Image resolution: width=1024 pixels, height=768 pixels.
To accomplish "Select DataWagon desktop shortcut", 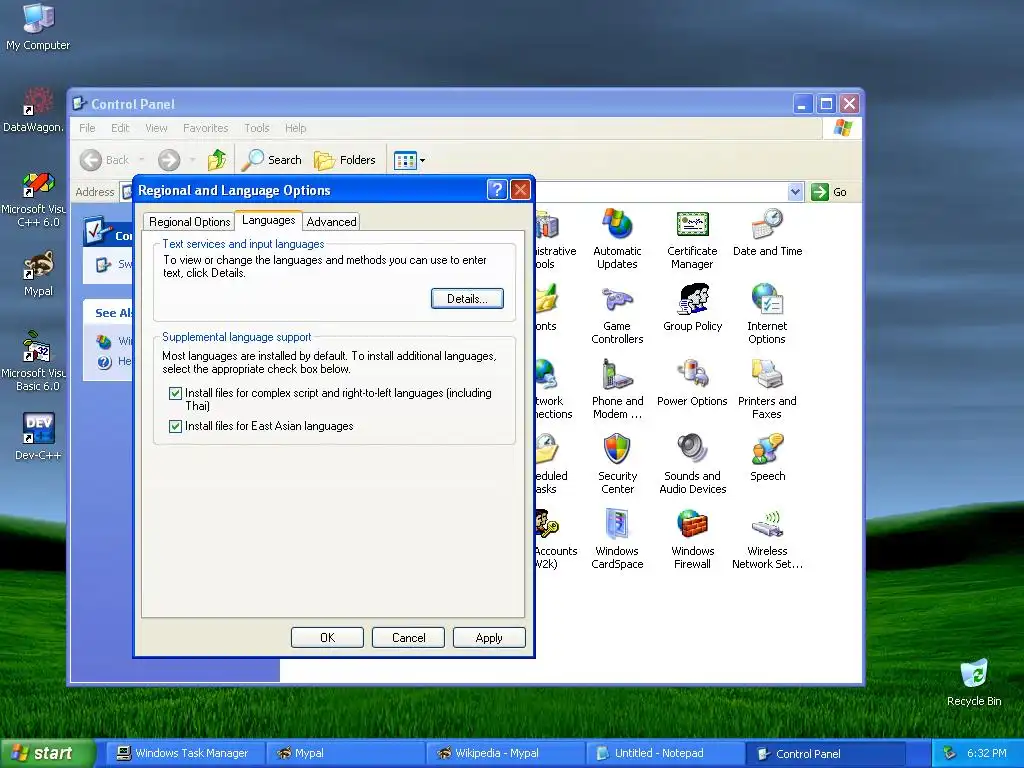I will click(33, 110).
